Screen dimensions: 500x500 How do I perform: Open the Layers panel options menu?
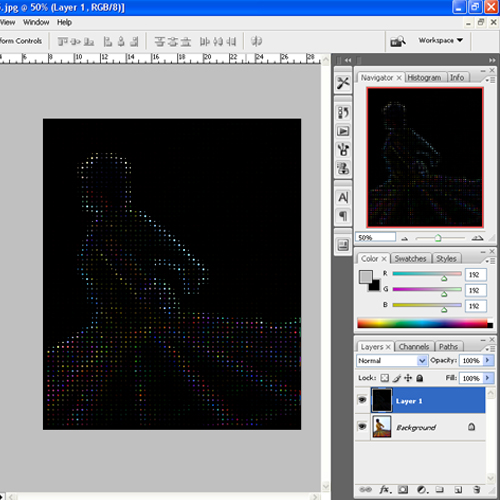pos(491,349)
